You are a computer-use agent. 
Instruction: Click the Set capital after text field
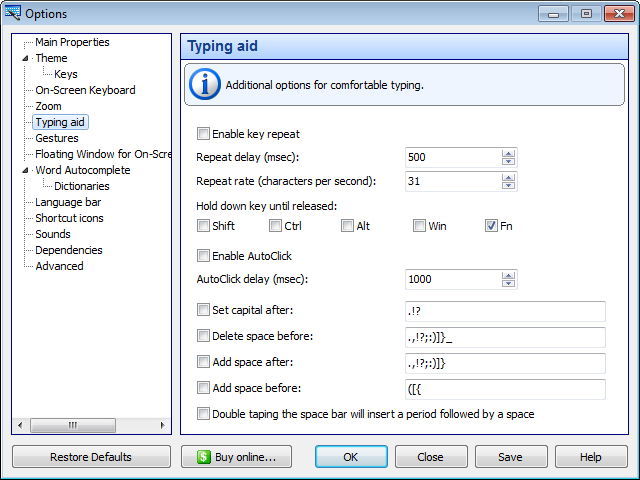coord(505,311)
